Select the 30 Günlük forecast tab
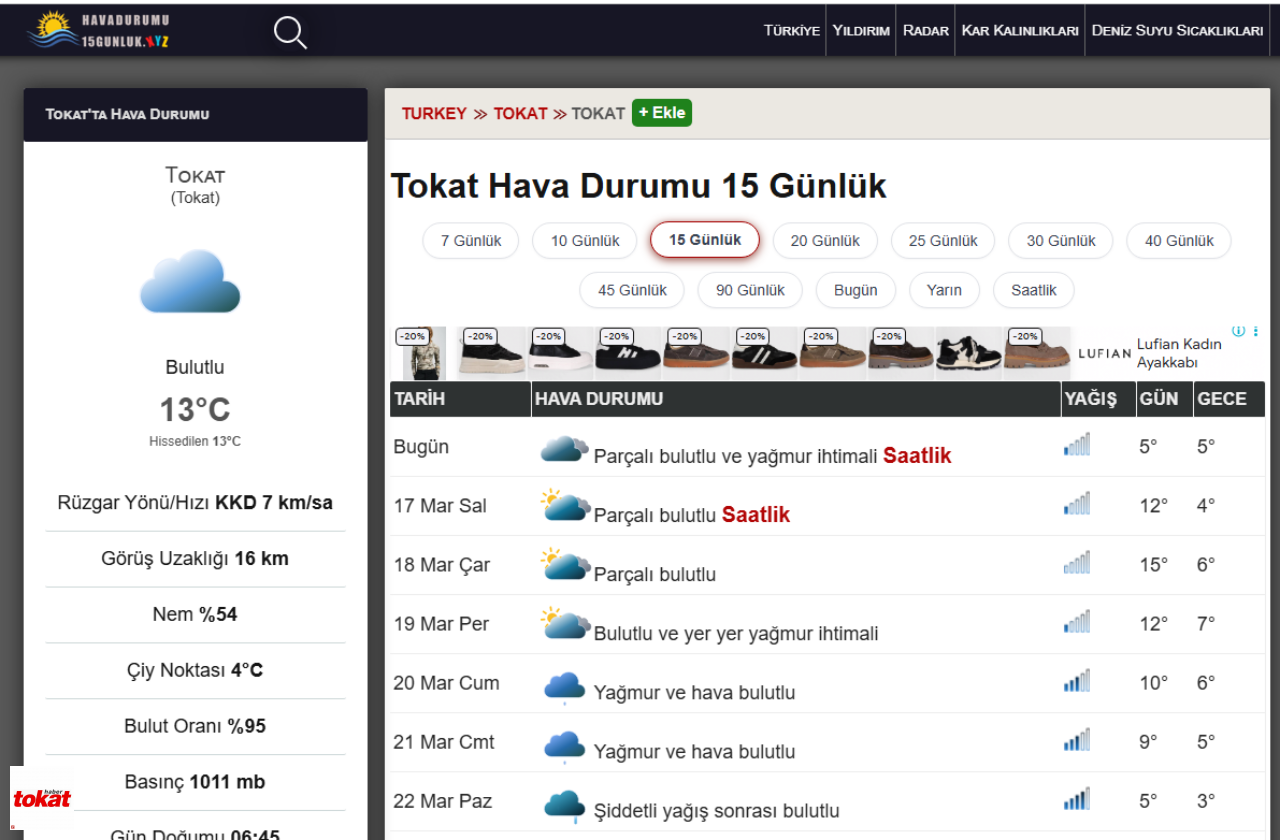 [x=1061, y=241]
